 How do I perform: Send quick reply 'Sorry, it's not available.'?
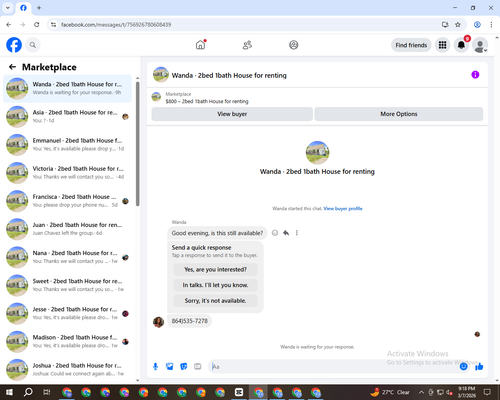tap(215, 301)
